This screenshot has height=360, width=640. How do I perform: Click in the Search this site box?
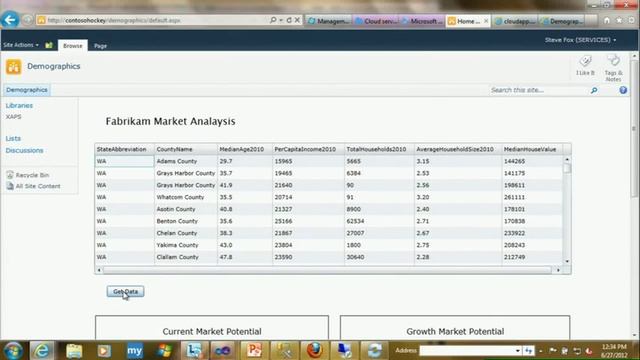(x=539, y=90)
